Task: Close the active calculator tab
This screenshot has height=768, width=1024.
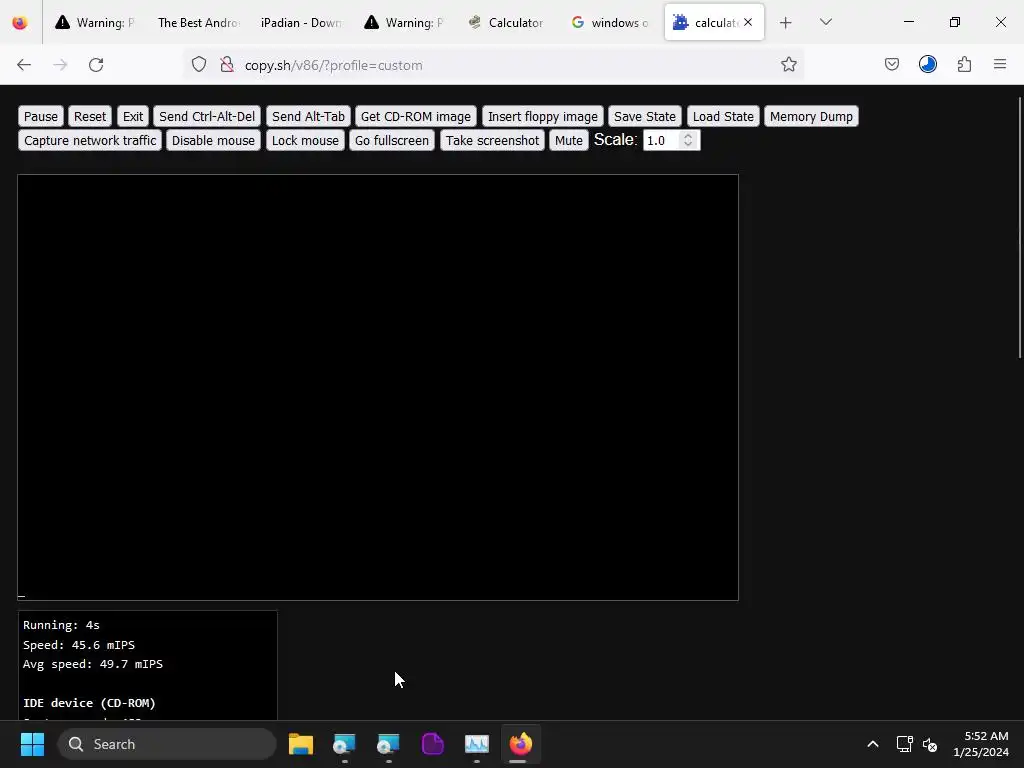Action: (748, 22)
